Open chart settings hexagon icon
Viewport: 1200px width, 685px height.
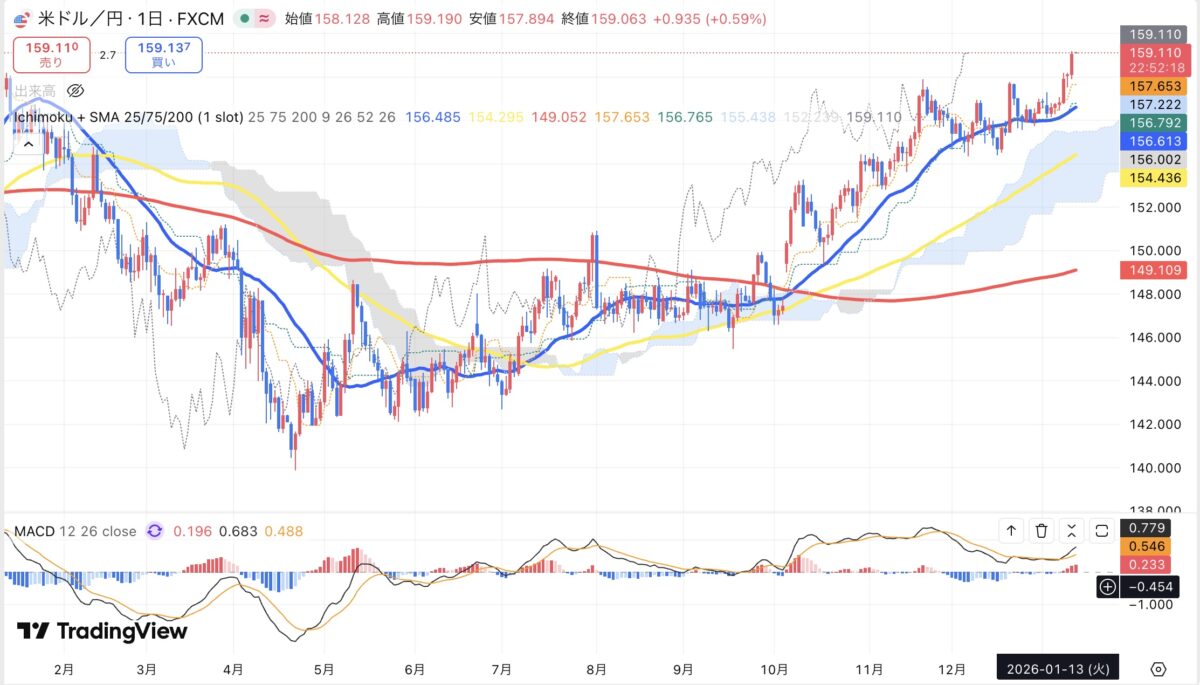coord(1158,669)
